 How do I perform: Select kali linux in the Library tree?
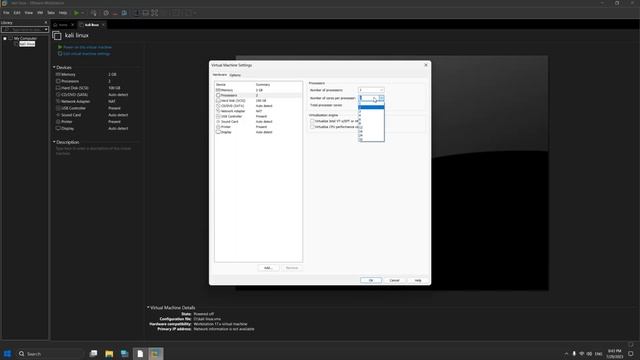27,44
